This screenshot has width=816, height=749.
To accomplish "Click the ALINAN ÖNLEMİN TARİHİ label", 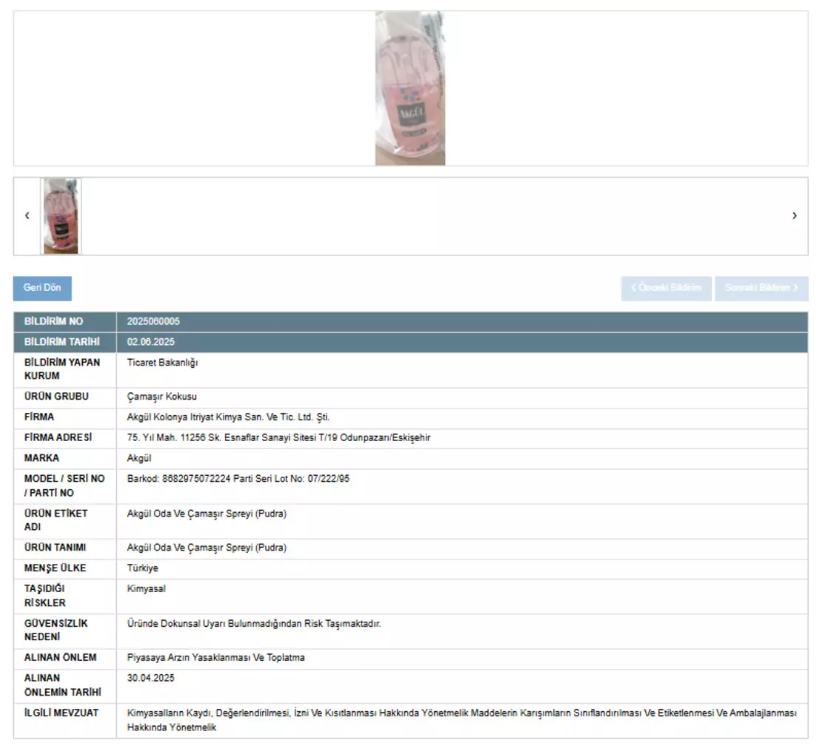I will coord(62,685).
